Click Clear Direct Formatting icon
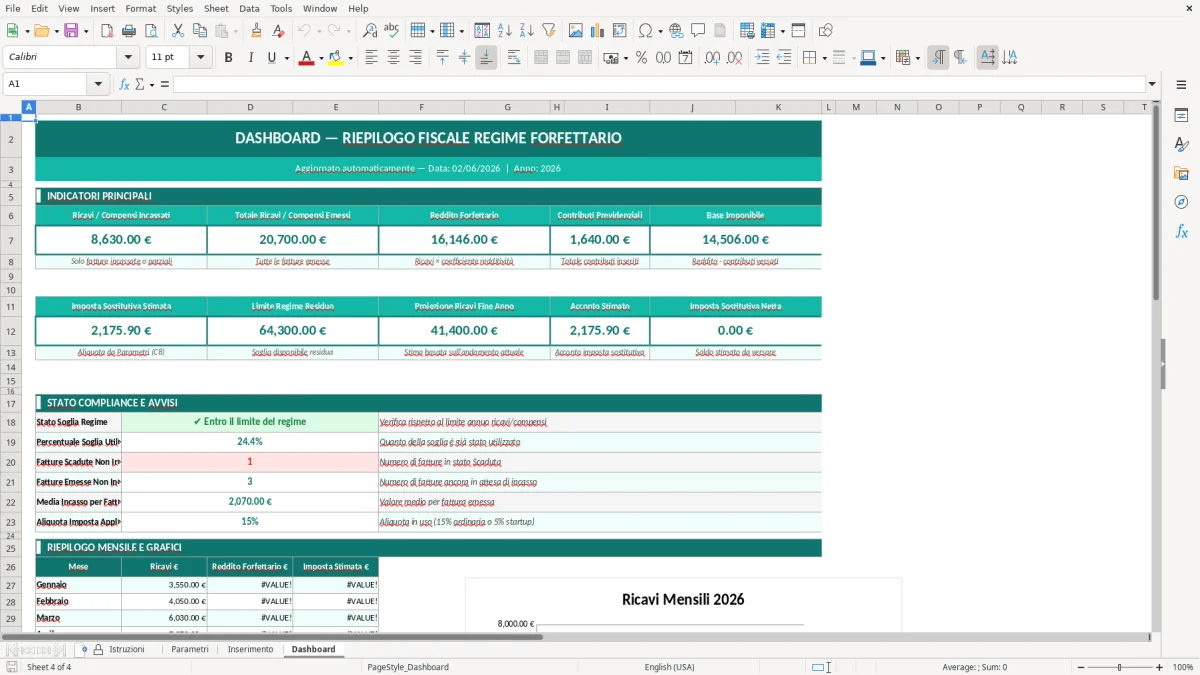This screenshot has width=1200, height=675. 278,31
